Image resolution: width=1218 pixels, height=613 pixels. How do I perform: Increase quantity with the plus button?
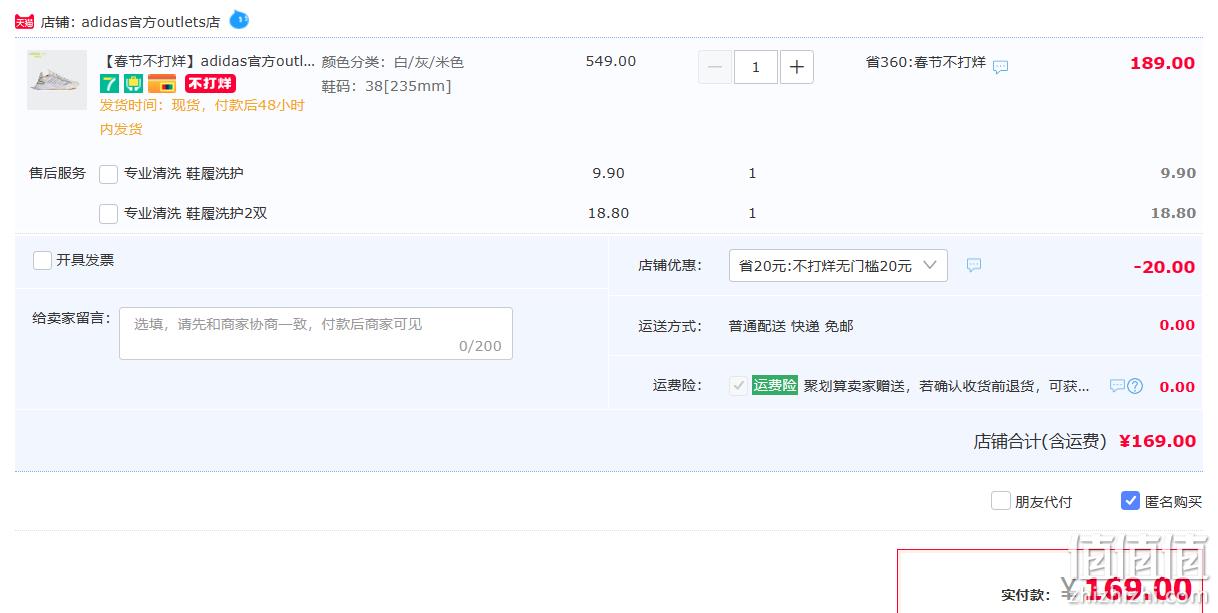coord(796,67)
